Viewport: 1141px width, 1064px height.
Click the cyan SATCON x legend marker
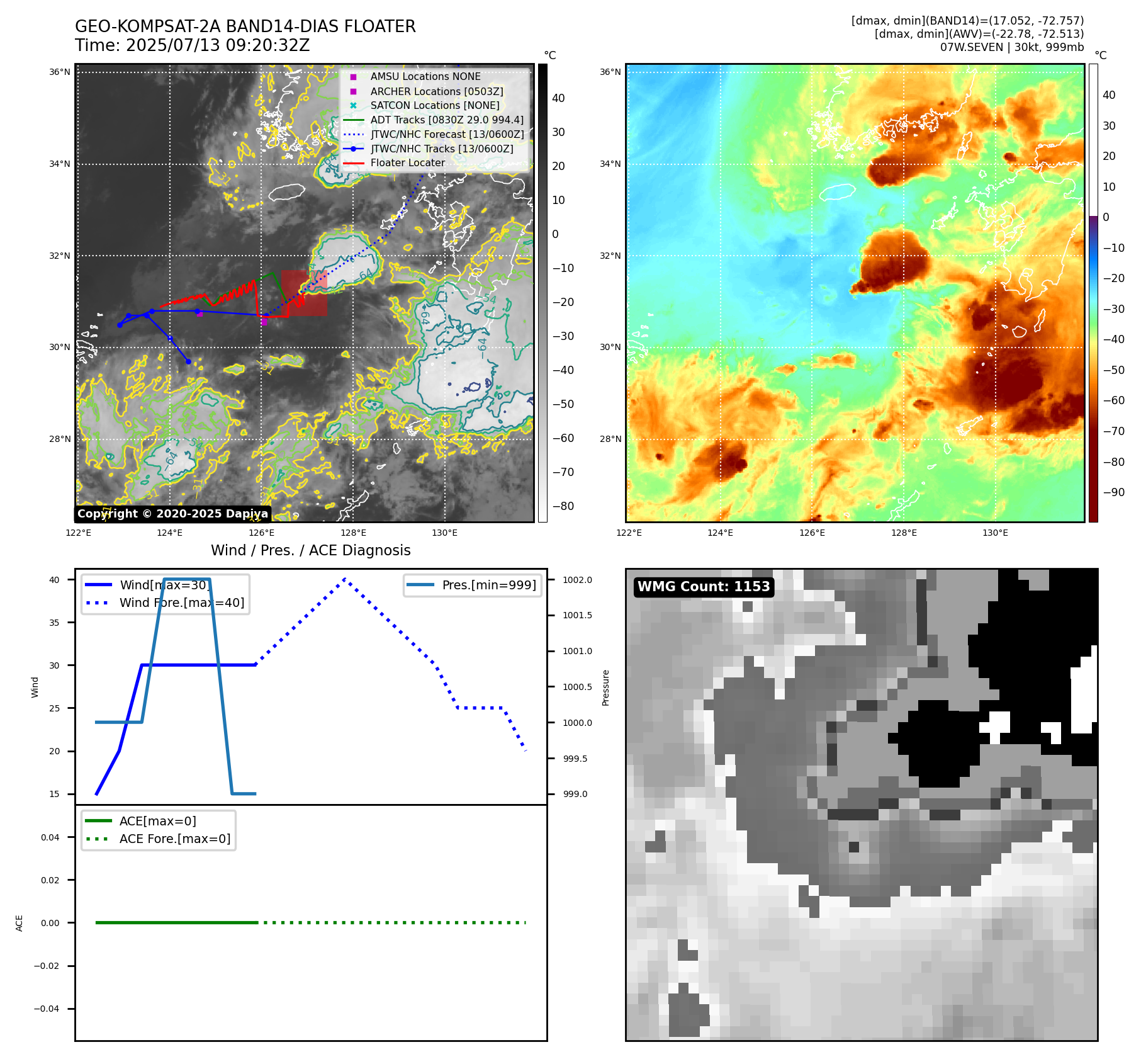click(353, 106)
